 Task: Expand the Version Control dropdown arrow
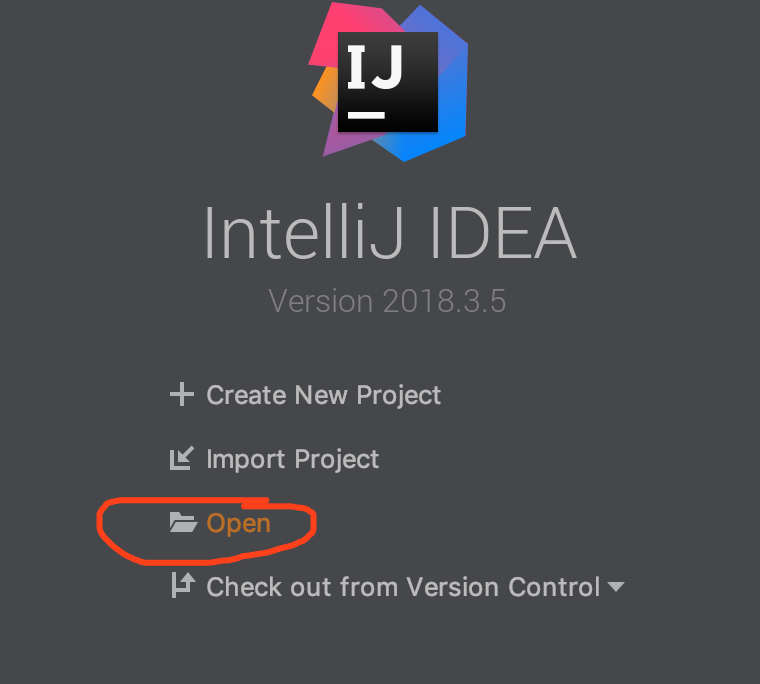(x=616, y=587)
